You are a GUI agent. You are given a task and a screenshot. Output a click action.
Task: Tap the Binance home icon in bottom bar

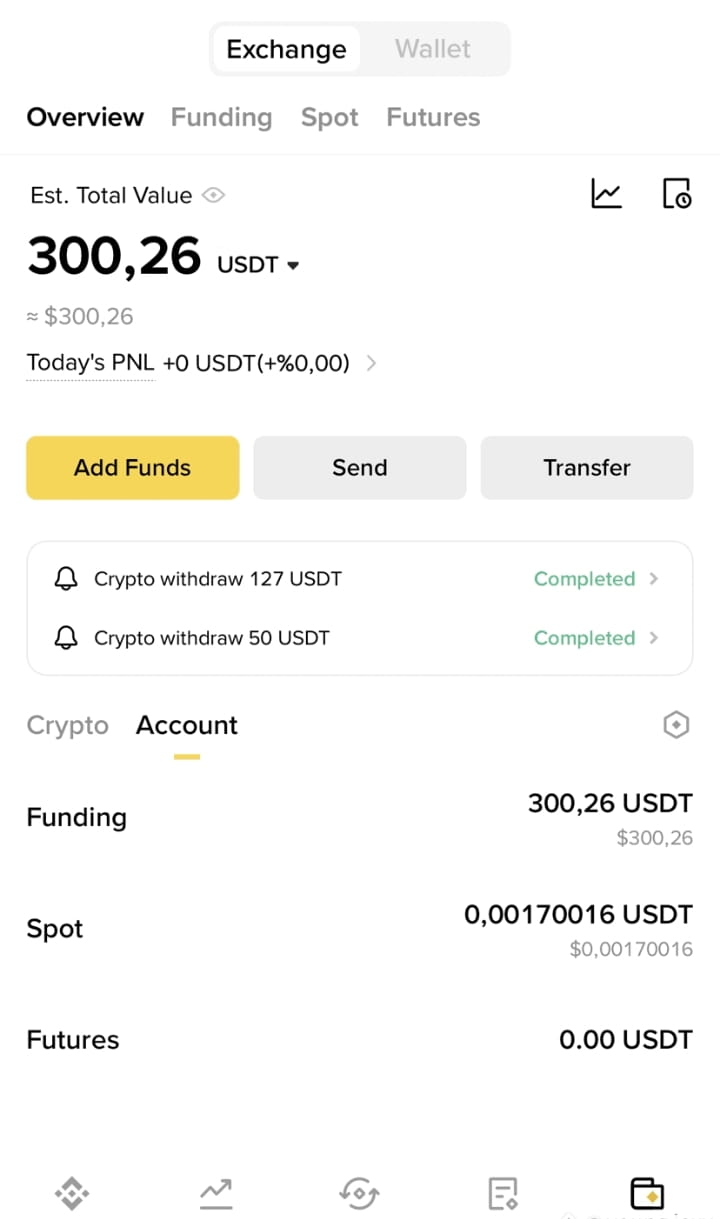(72, 1192)
